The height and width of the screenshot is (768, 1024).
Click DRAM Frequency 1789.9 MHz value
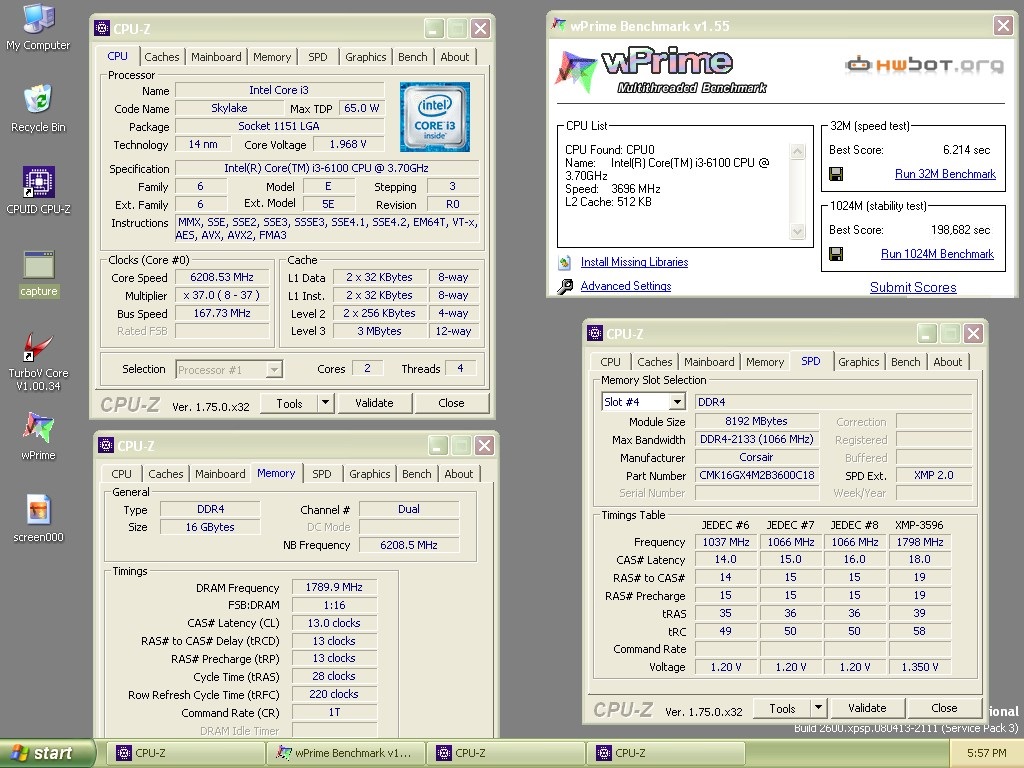[334, 587]
